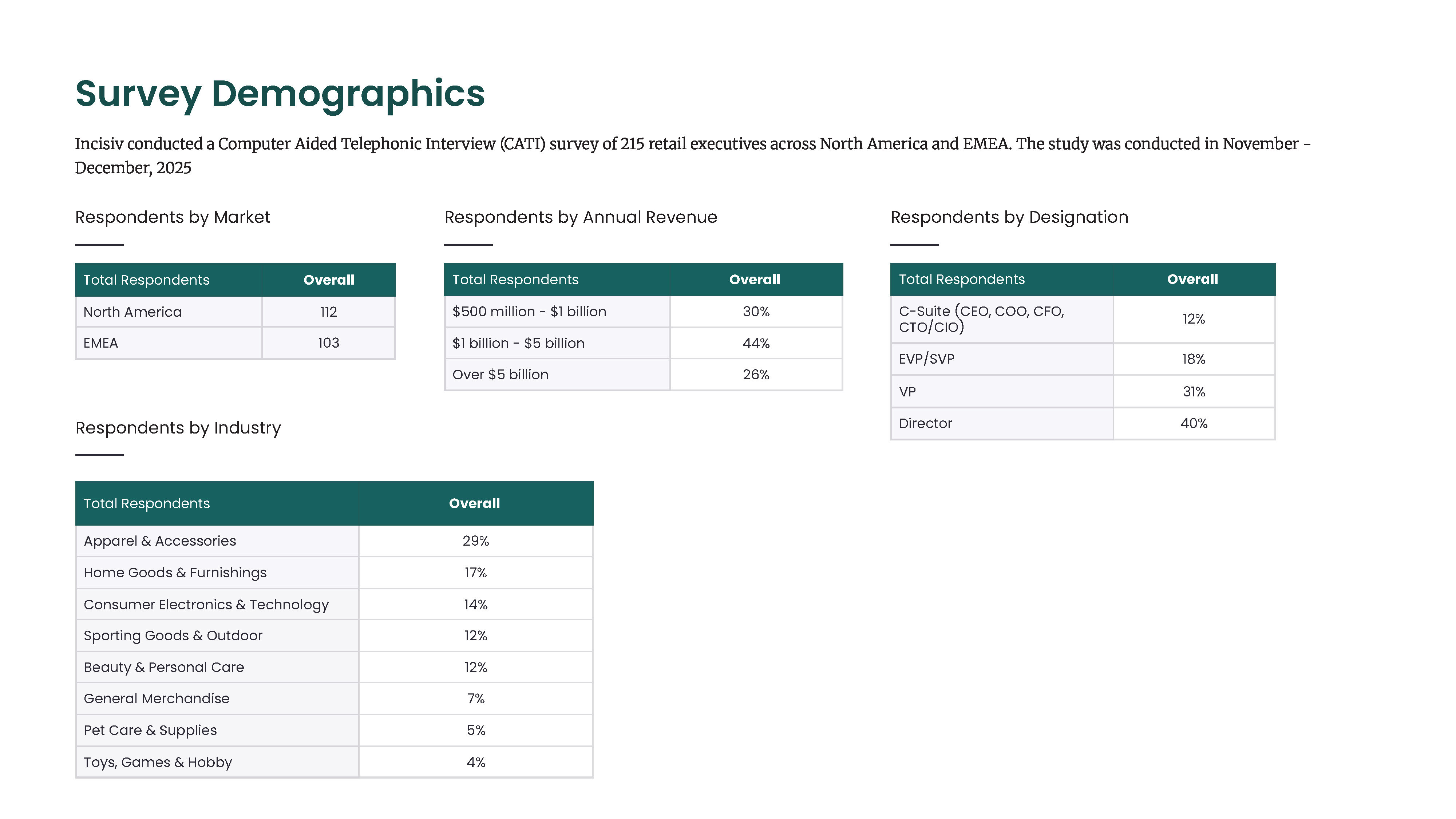Click the Overall header in Industry table
1456x819 pixels.
point(474,504)
